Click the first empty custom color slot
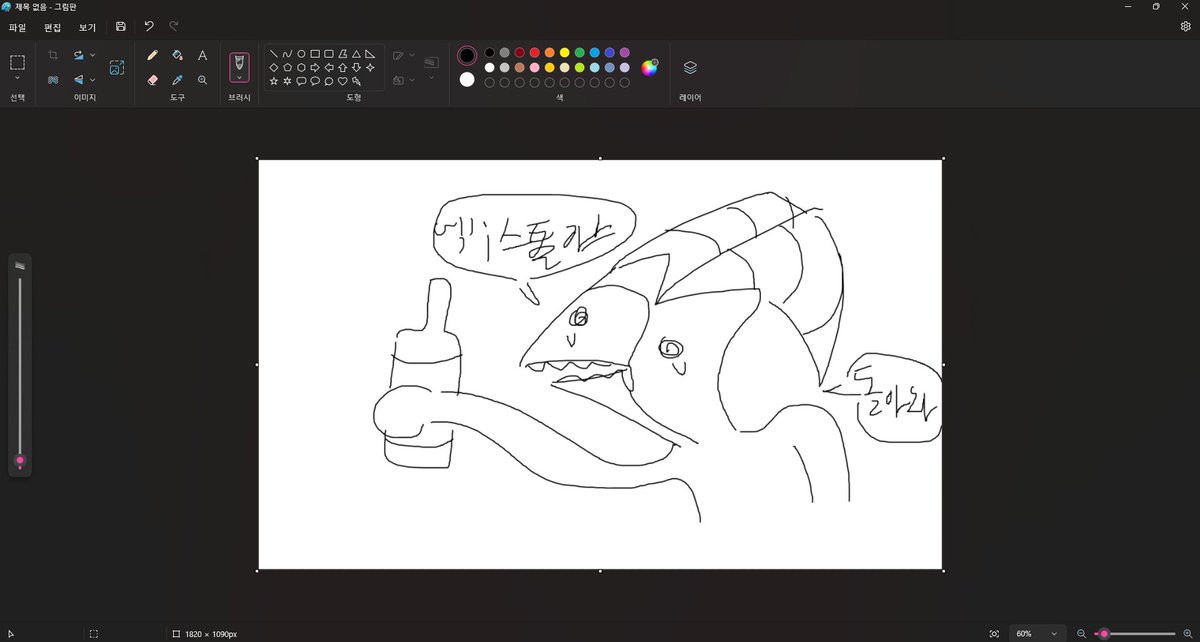Viewport: 1200px width, 642px height. pos(490,82)
